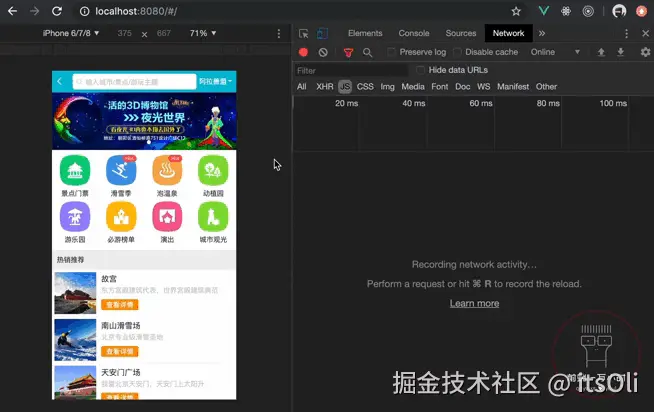654x412 pixels.
Task: Toggle the network filter funnel
Action: (x=348, y=52)
